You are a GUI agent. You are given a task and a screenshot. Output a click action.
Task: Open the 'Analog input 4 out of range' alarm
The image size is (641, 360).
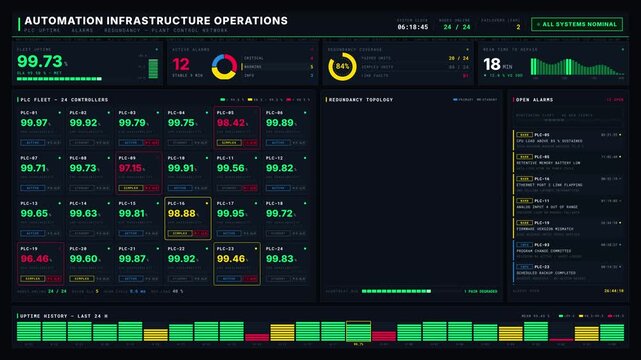(x=568, y=206)
